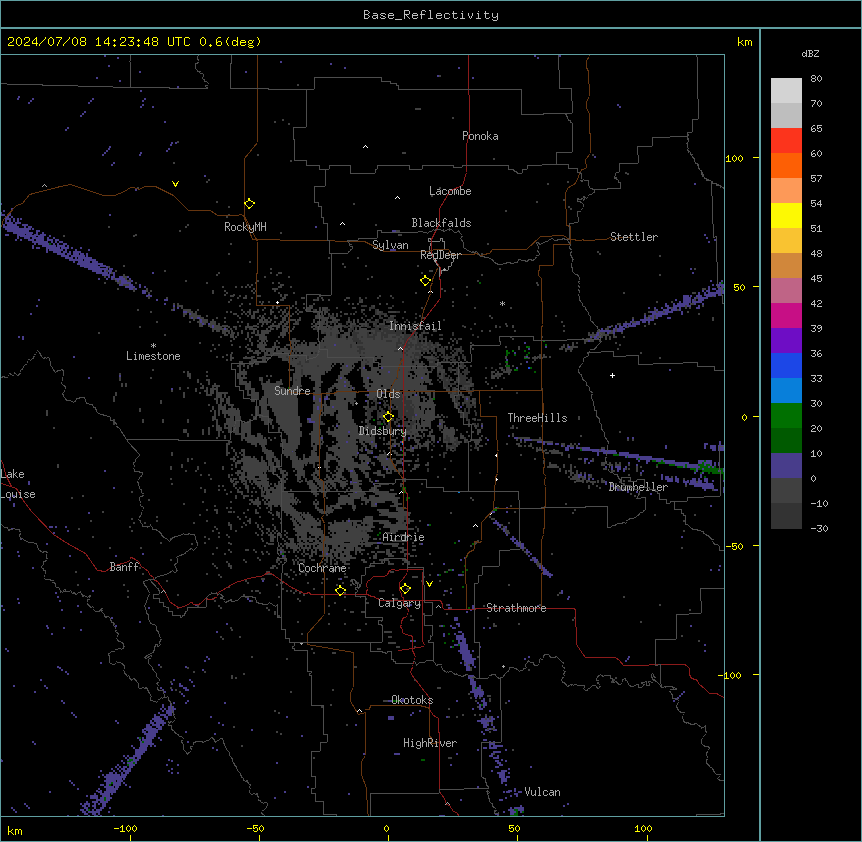
Task: Select the Didsbury town label
Action: [x=383, y=431]
